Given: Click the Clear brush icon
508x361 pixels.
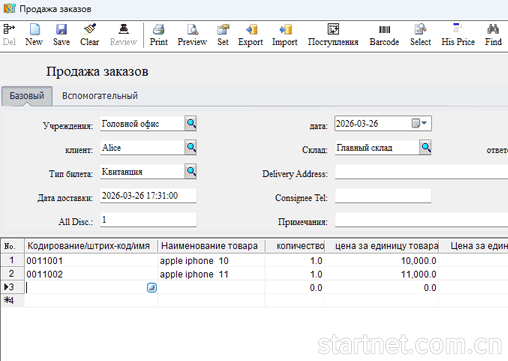Looking at the screenshot, I should tap(90, 29).
